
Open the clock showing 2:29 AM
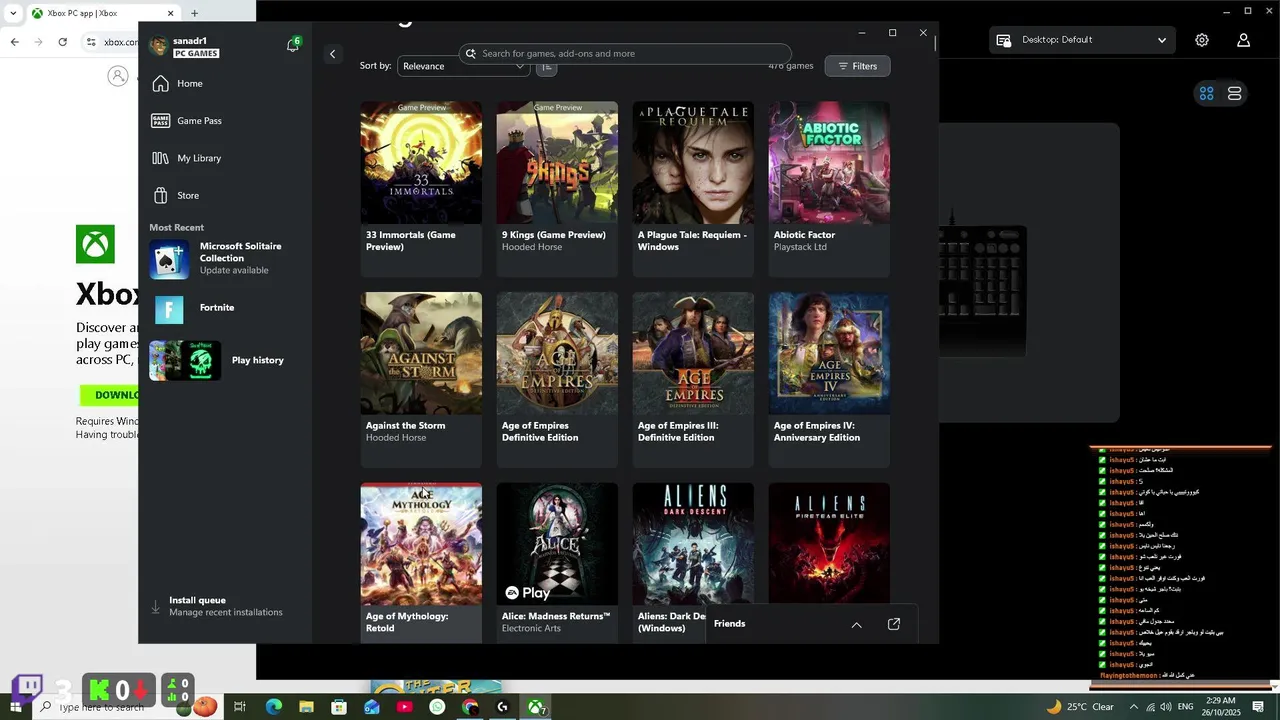coord(1221,707)
